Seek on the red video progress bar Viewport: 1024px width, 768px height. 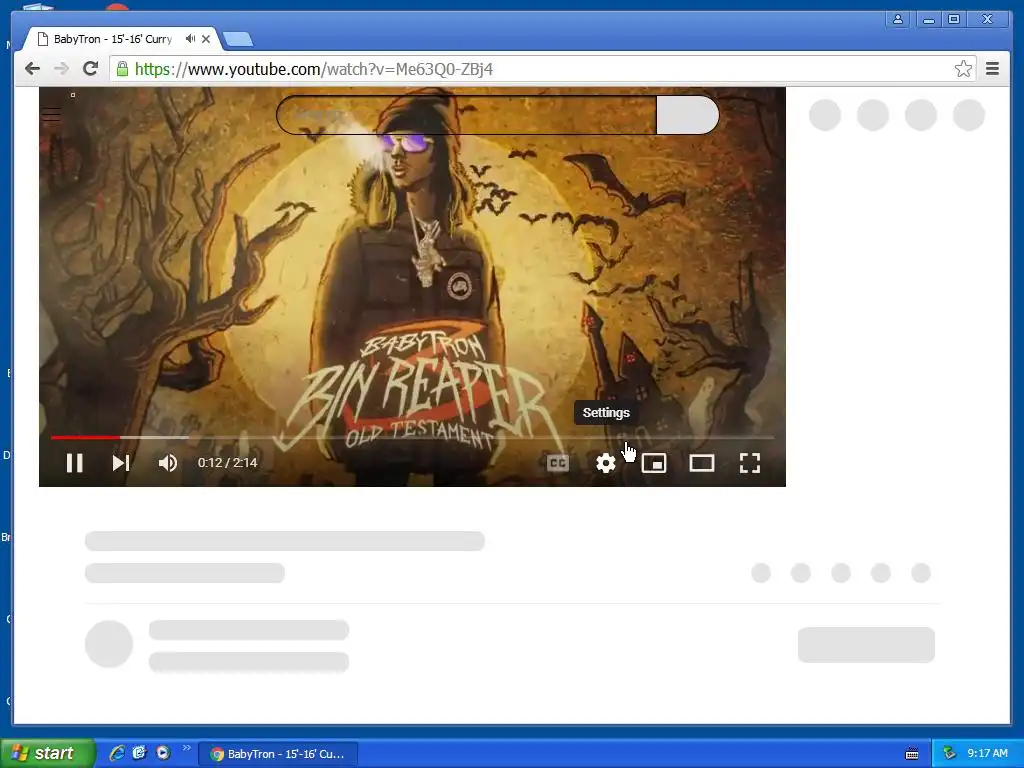pyautogui.click(x=412, y=437)
